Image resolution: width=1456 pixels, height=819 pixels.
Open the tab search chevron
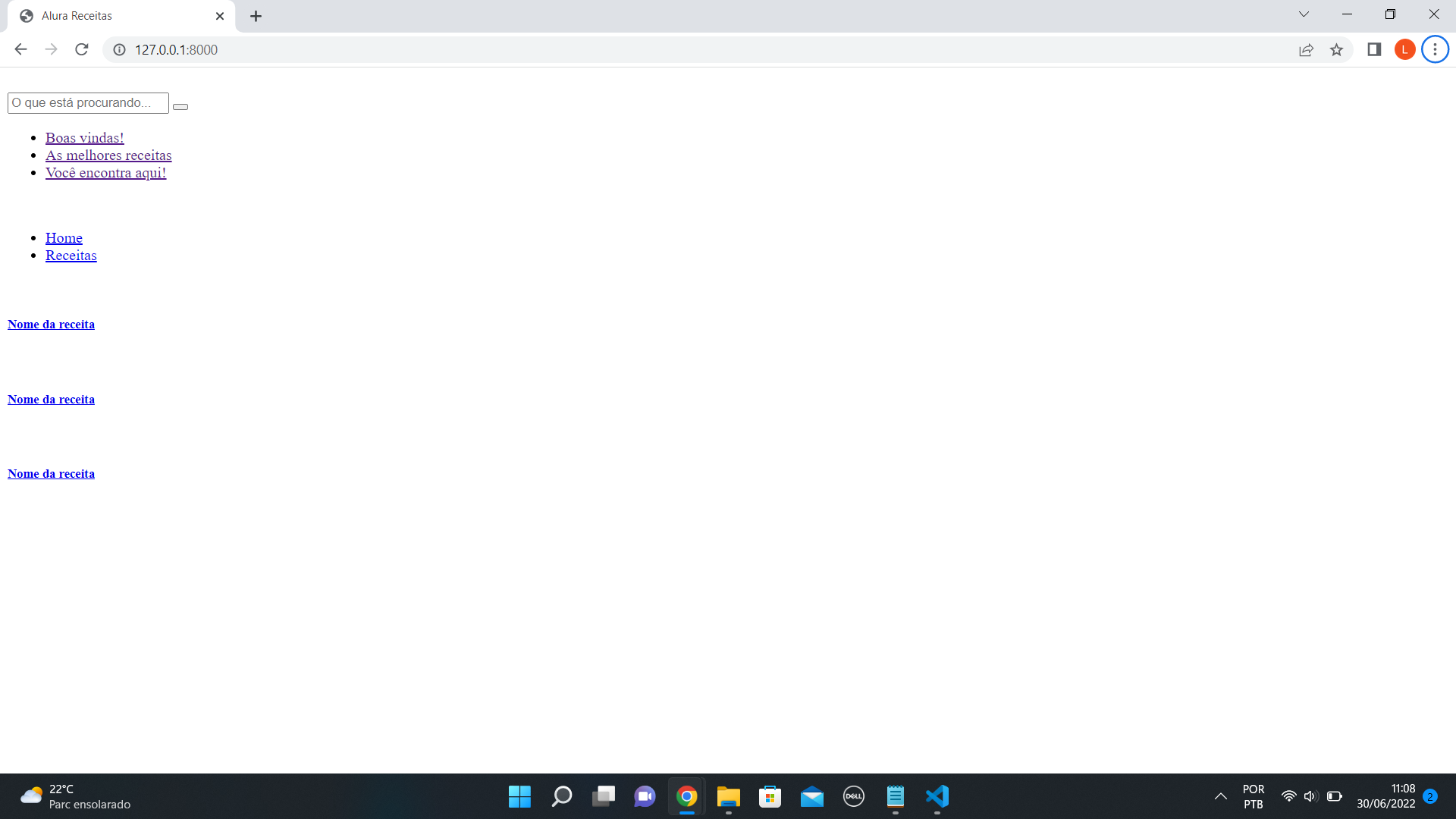click(x=1304, y=14)
